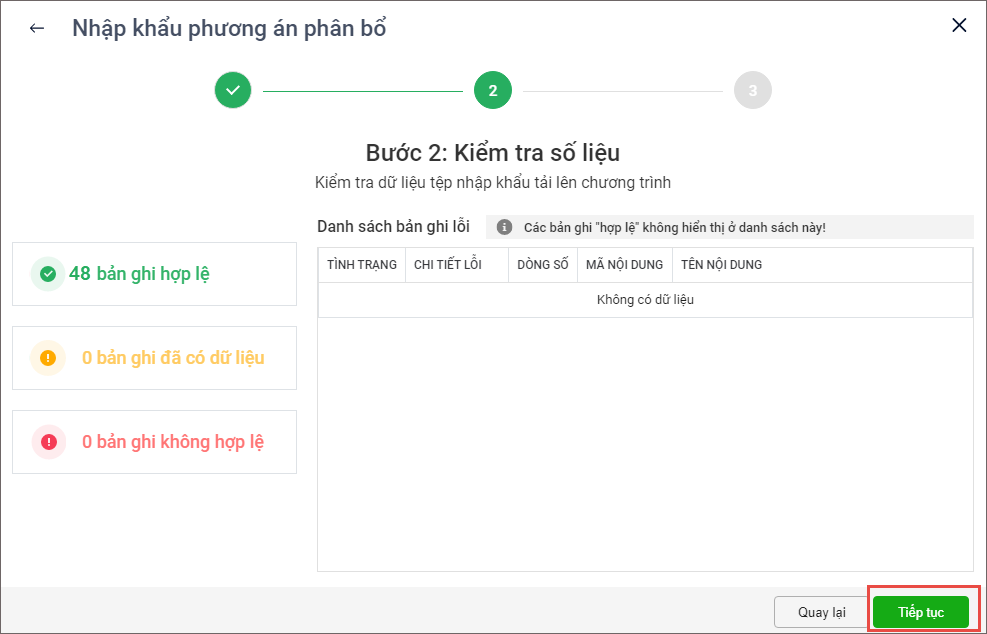The image size is (987, 634).
Task: Close the import dialog with X
Action: 959,26
